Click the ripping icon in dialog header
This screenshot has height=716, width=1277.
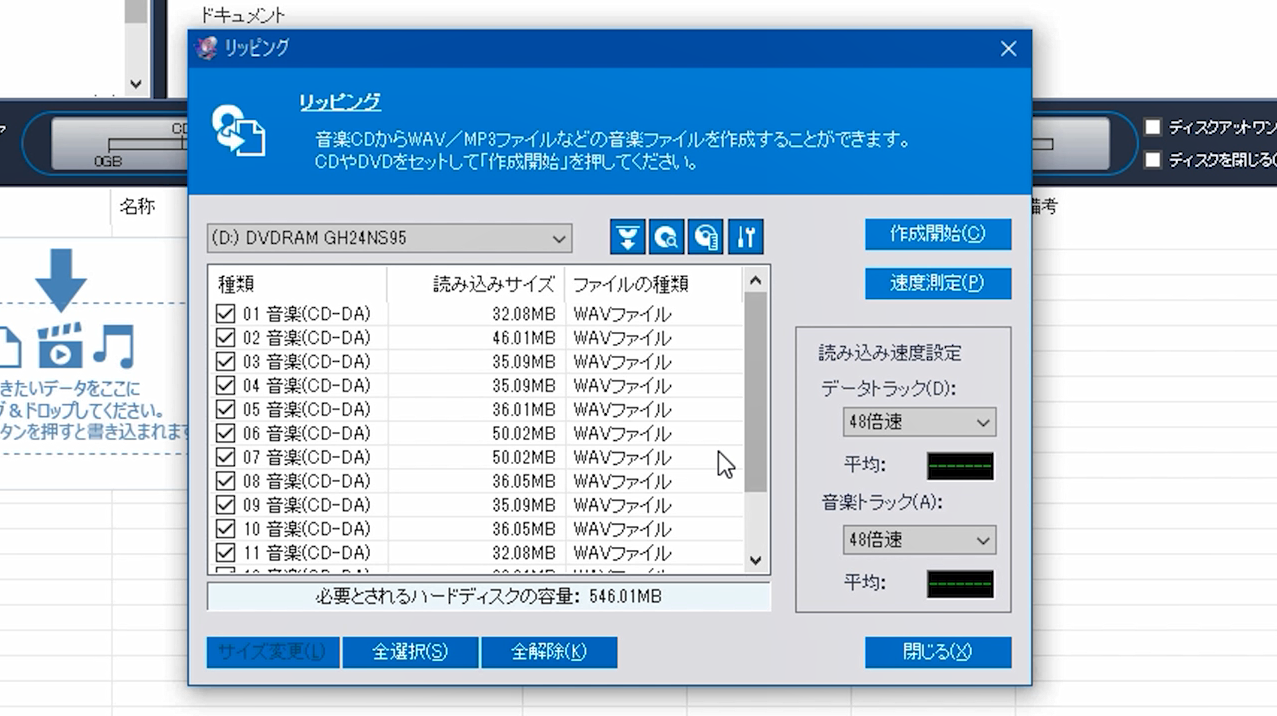pos(238,131)
